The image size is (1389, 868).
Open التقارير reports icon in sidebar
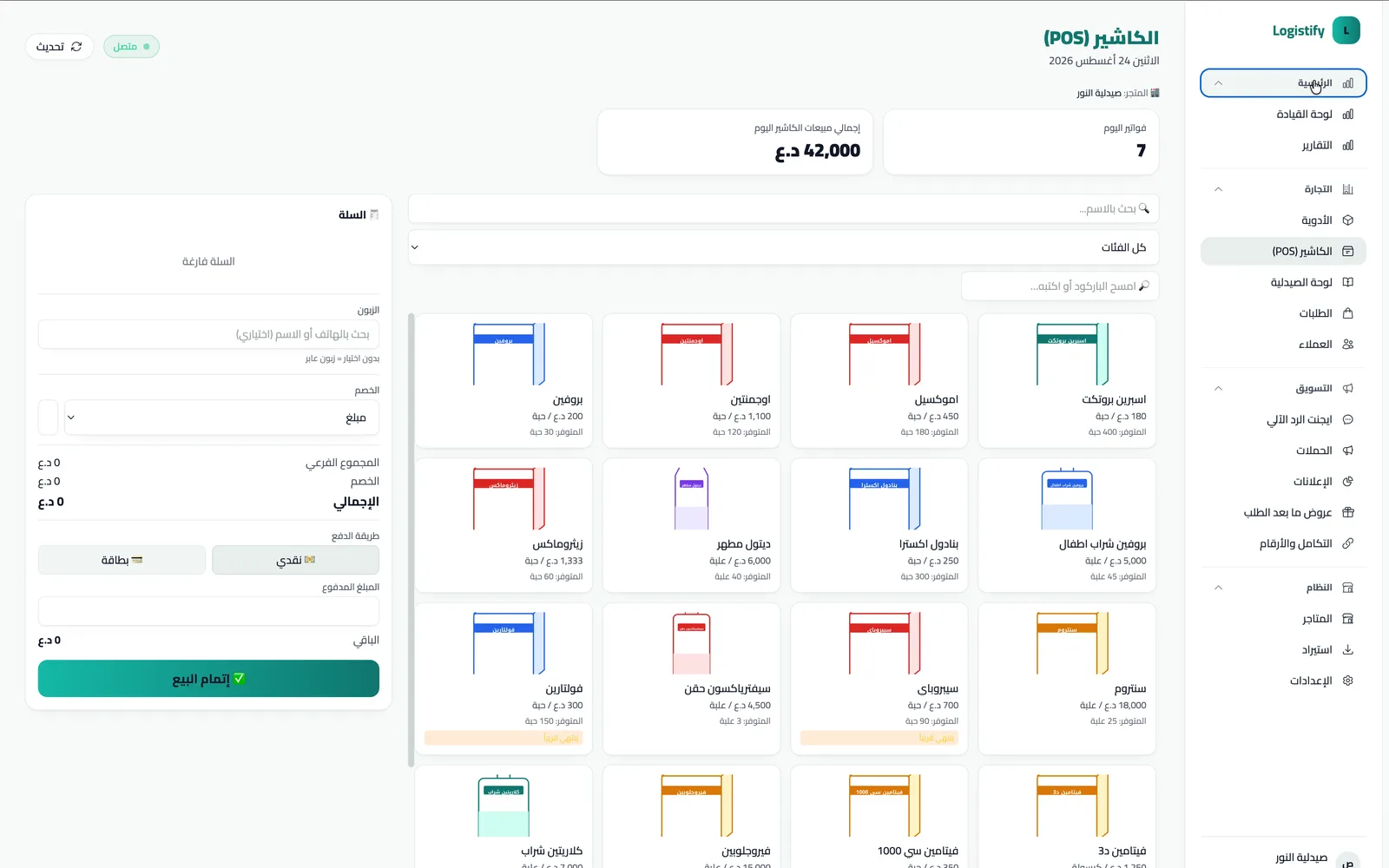point(1348,146)
